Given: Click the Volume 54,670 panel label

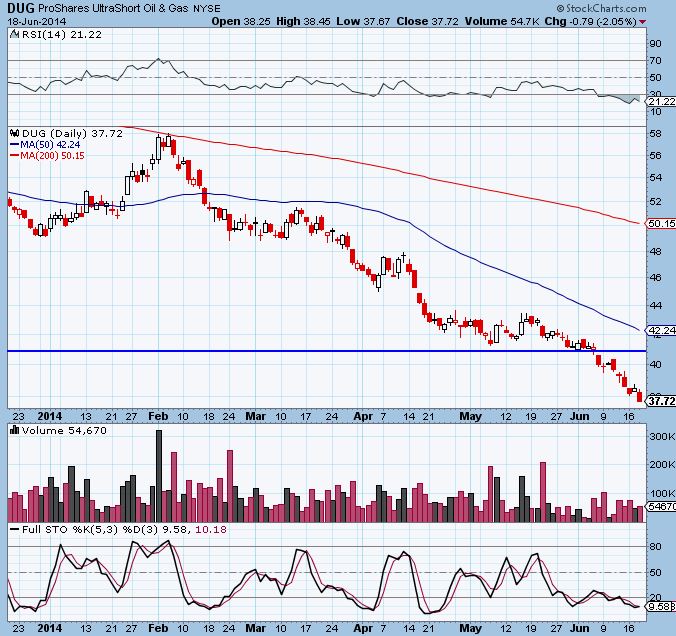Looking at the screenshot, I should (x=64, y=430).
